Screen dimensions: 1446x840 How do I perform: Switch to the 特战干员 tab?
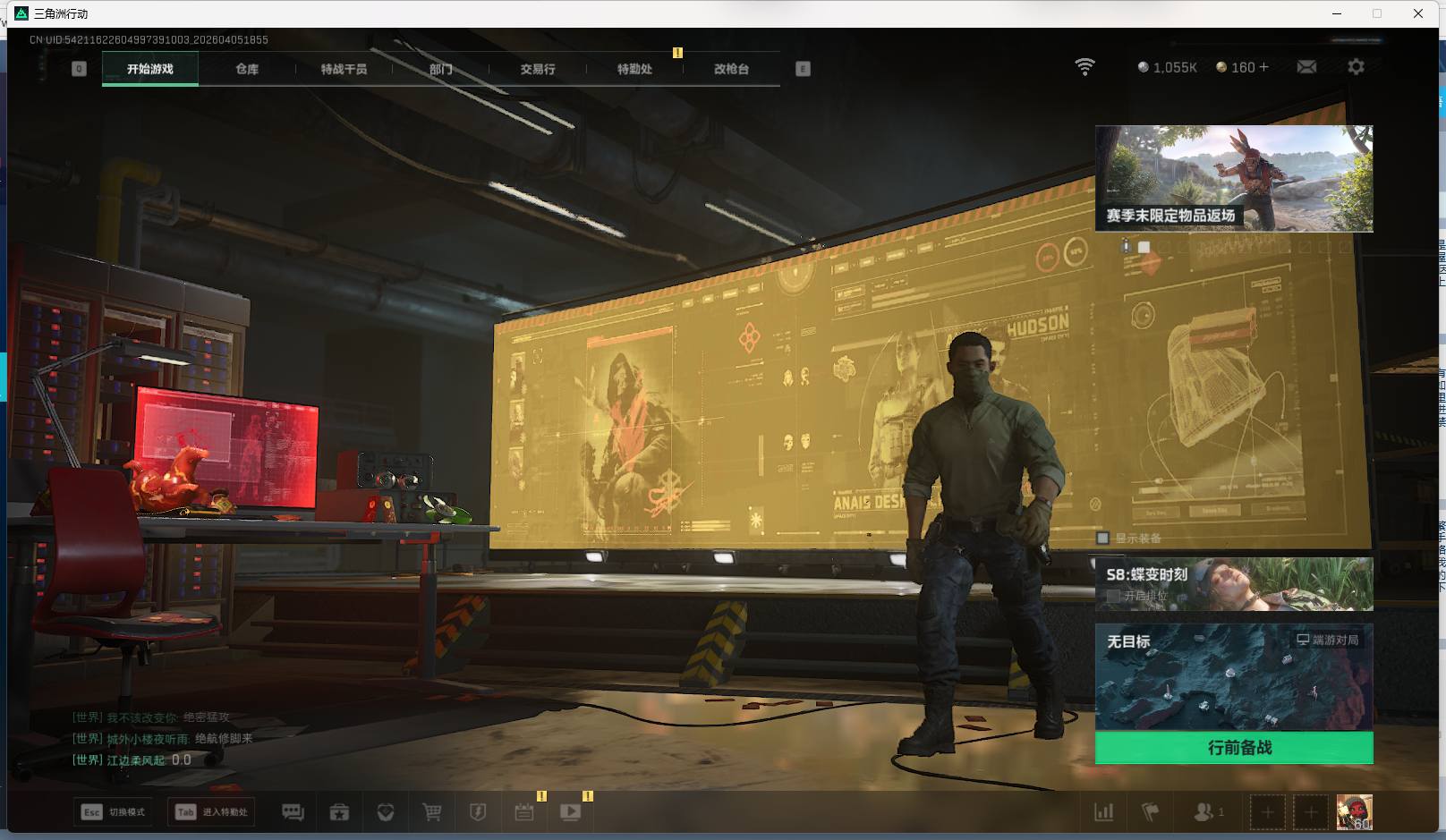coord(344,69)
